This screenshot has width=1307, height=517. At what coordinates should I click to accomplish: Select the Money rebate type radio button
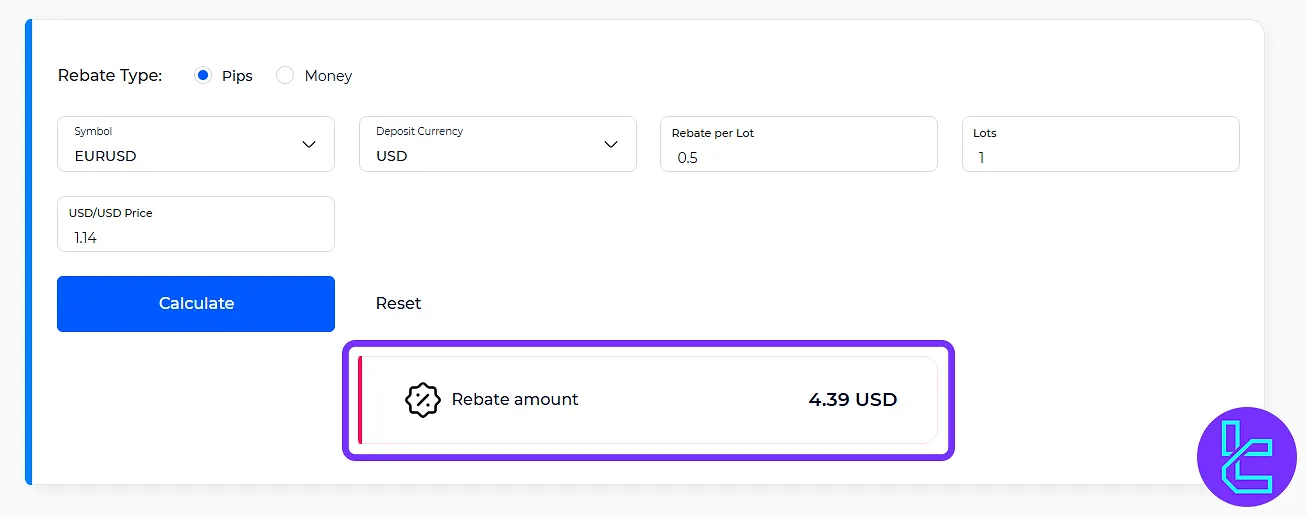click(x=285, y=75)
